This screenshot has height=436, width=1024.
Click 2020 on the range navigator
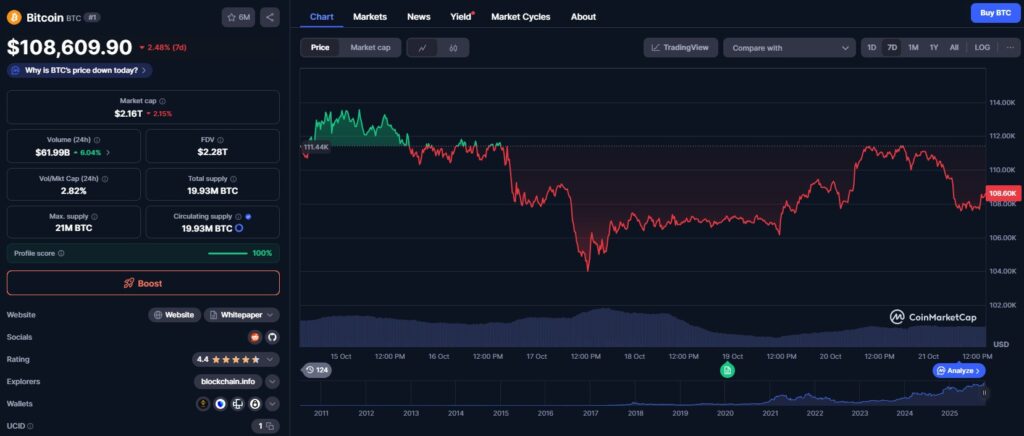pos(725,413)
